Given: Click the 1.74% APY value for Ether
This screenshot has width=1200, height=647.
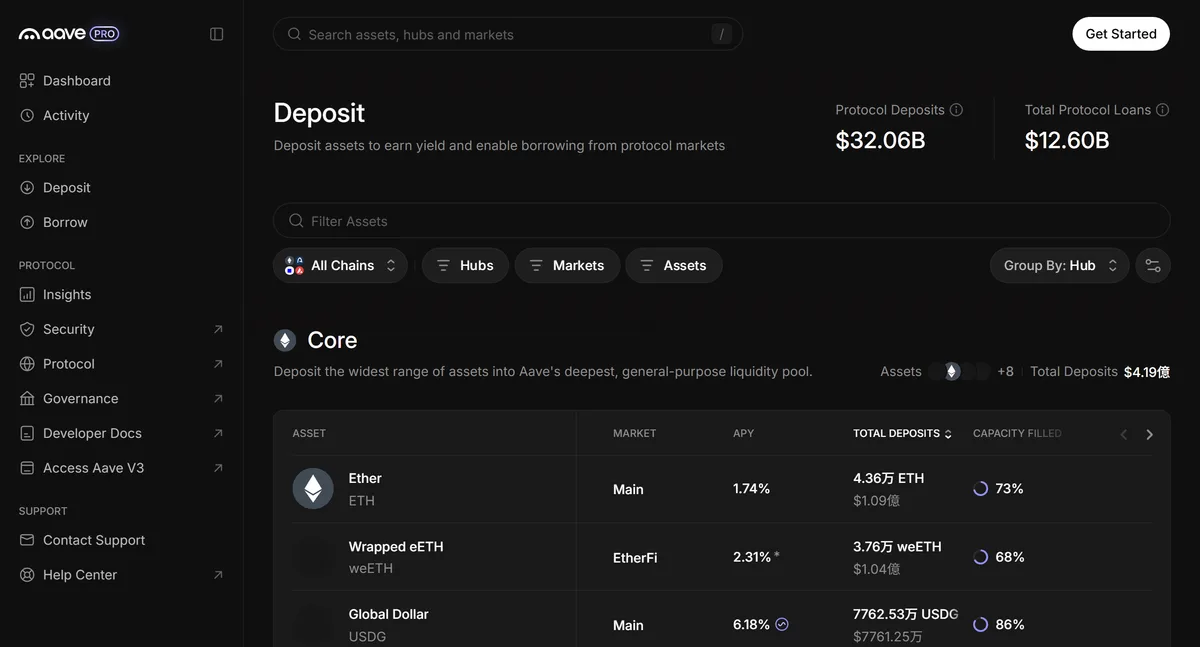Looking at the screenshot, I should point(751,489).
